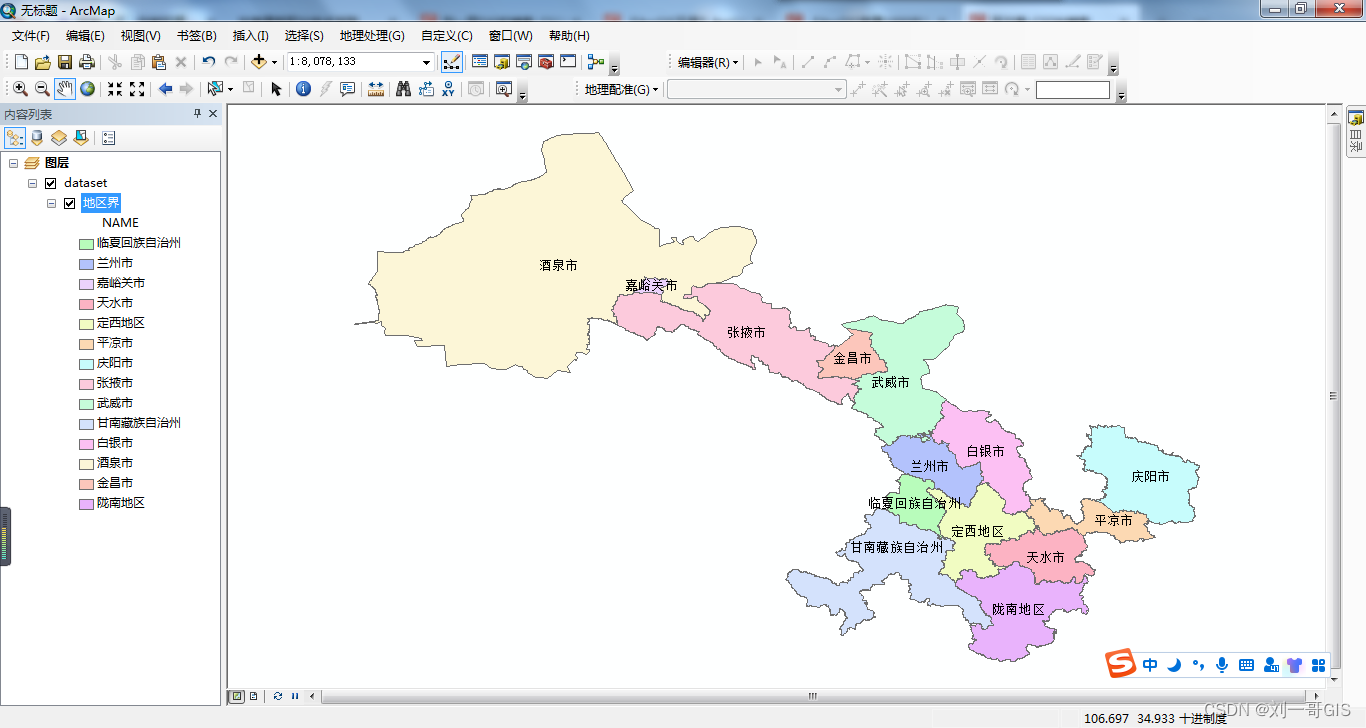Screen dimensions: 1366x728
Task: Open the 目录 catalog side tab
Action: [x=1356, y=131]
